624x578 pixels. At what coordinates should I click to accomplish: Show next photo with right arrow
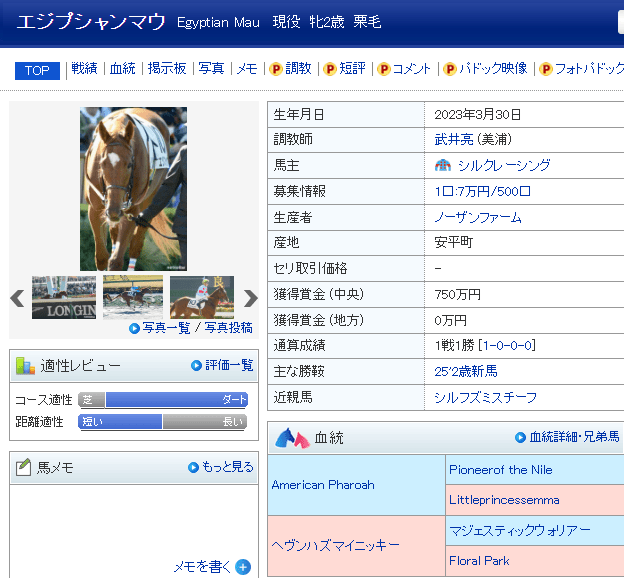coord(251,298)
